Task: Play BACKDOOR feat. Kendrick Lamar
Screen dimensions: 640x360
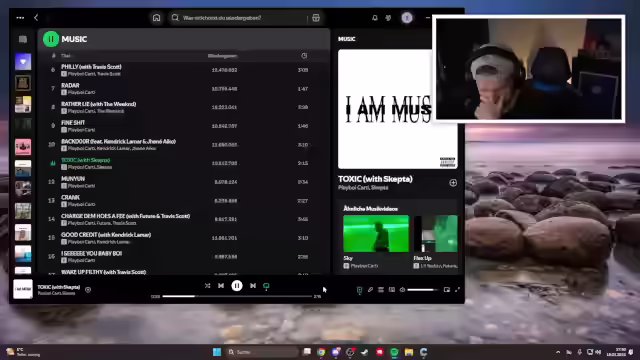Action: coord(184,144)
